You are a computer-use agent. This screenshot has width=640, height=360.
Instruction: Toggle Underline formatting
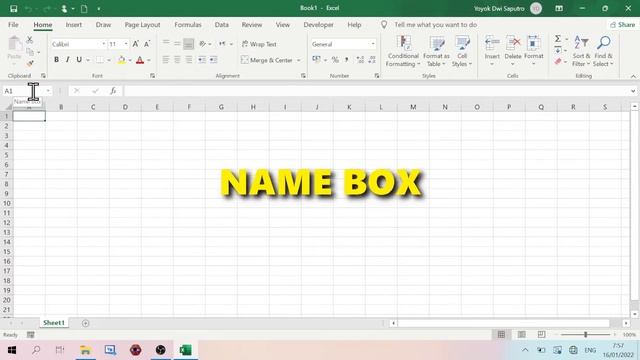click(x=79, y=60)
